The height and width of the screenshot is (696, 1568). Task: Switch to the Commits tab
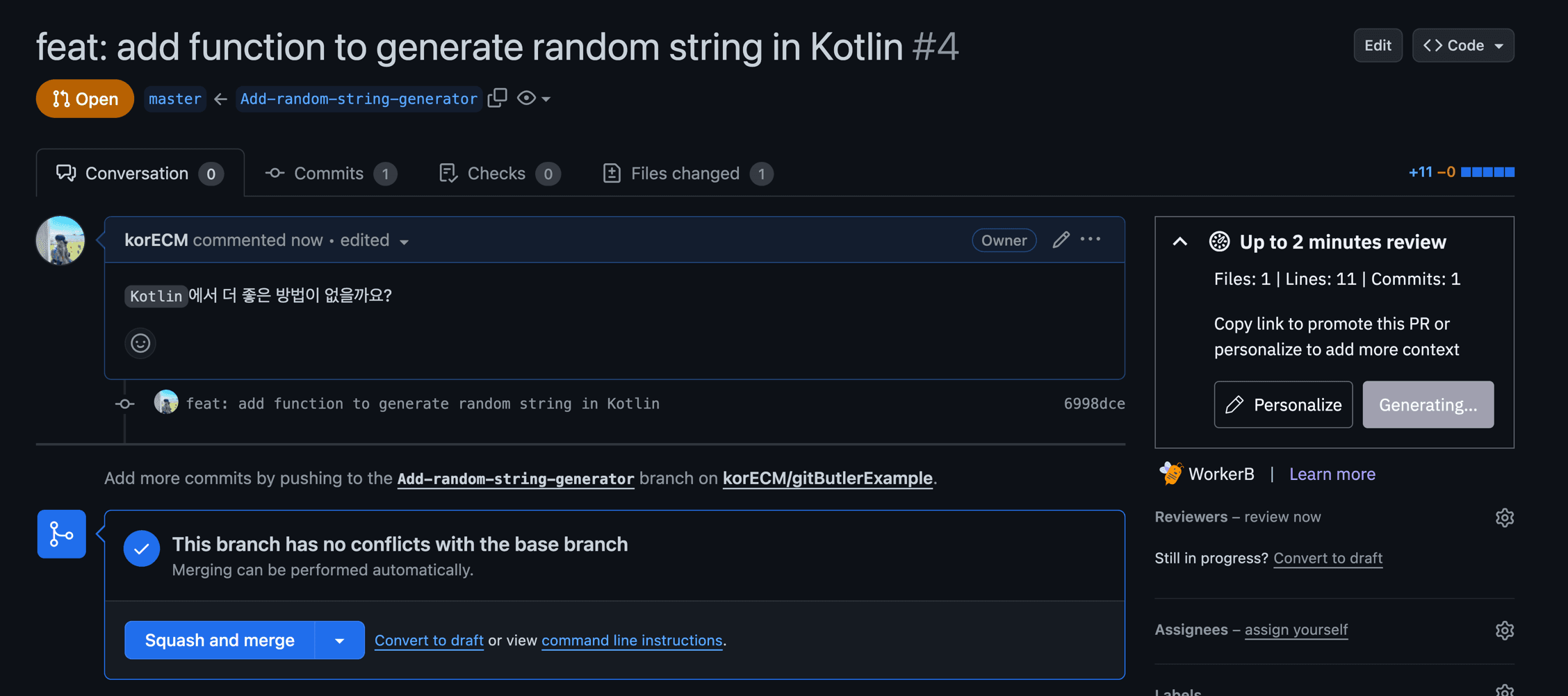click(331, 173)
